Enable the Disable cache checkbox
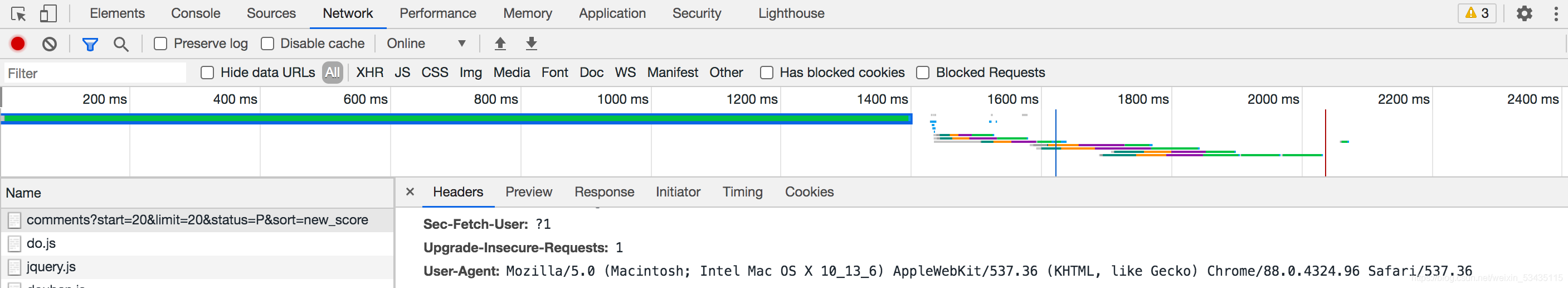Screen dimensions: 1568x288 [267, 44]
